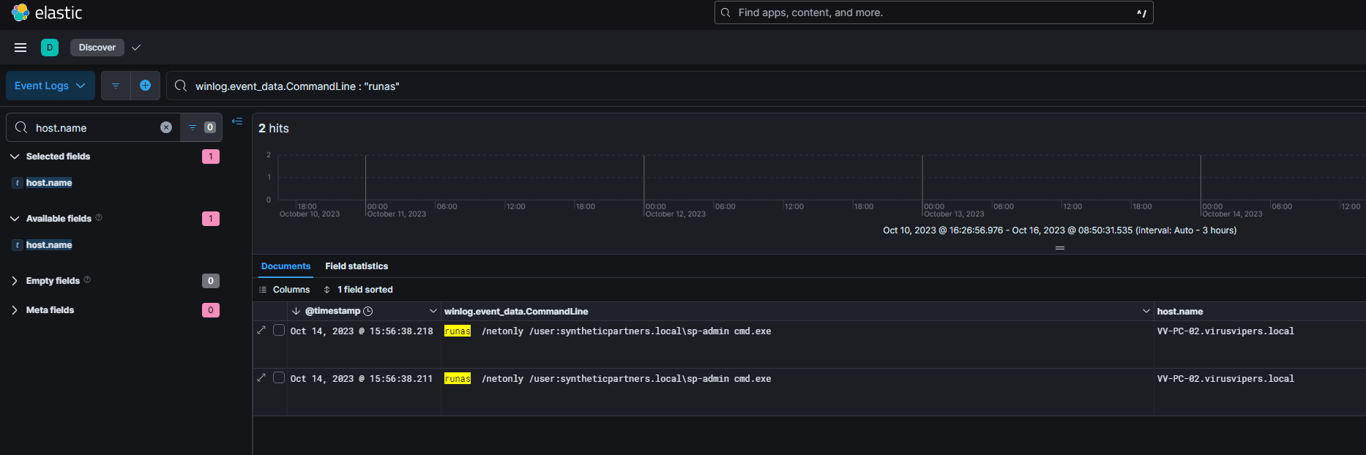Click the 1 field sorted button
1366x455 pixels.
pyautogui.click(x=358, y=289)
